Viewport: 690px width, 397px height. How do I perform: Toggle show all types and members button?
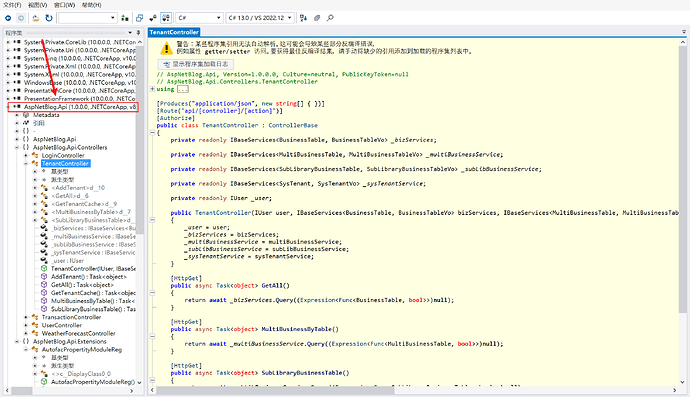point(166,18)
